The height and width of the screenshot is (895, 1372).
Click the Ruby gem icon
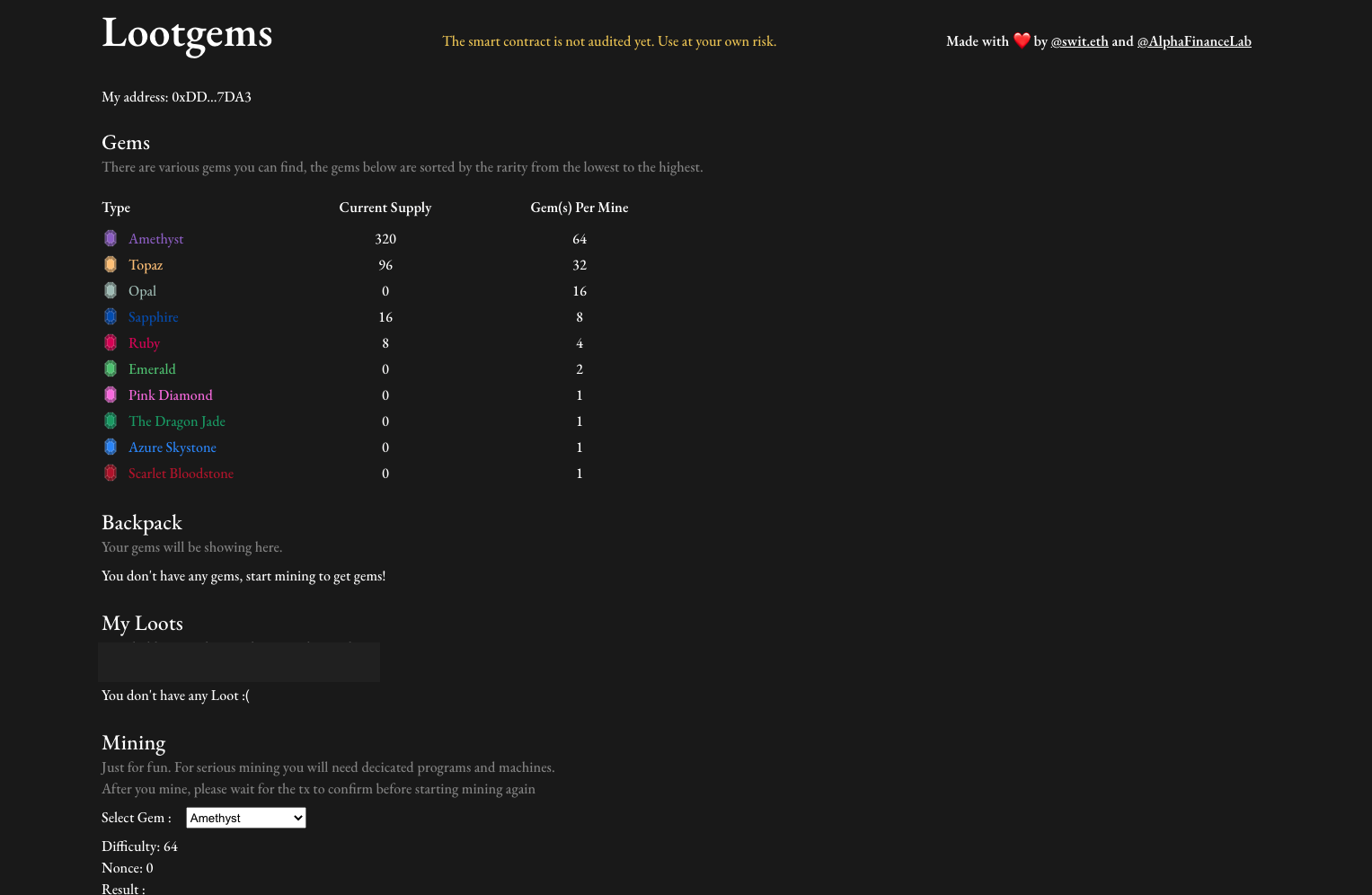(x=111, y=342)
